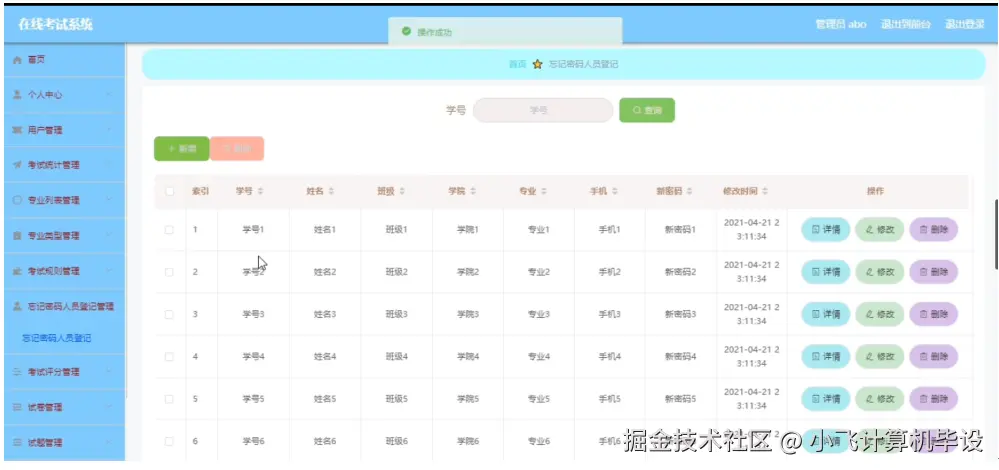The width and height of the screenshot is (999, 470).
Task: Expand the 用户管理 chevron in sidebar
Action: 108,130
